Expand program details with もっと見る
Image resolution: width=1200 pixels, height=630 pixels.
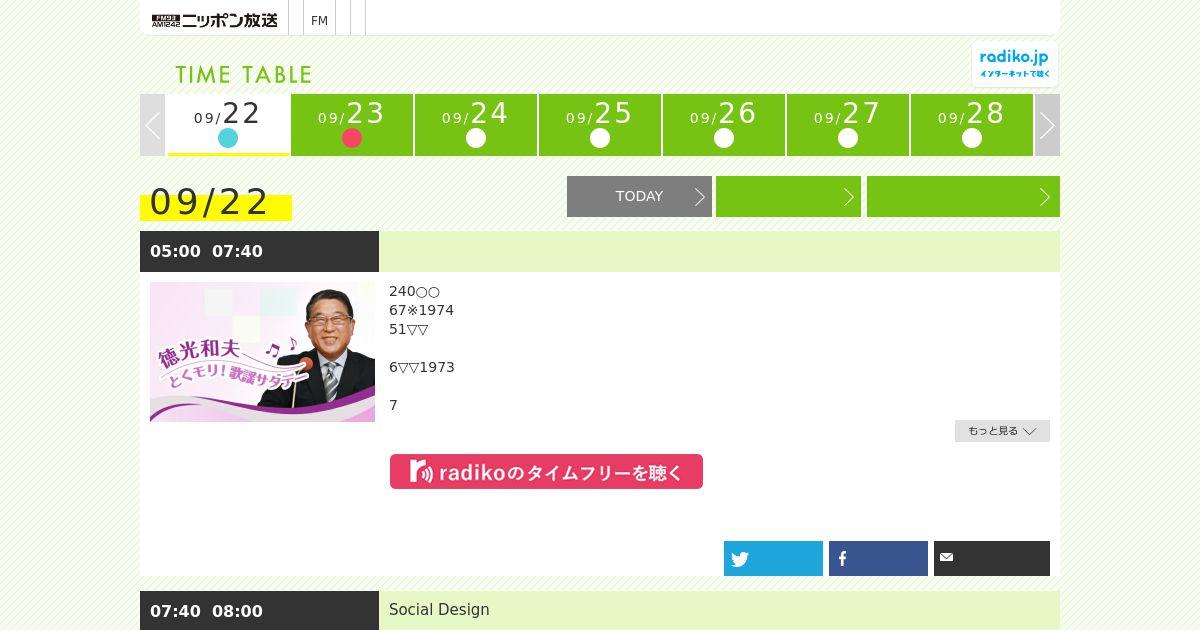tap(1002, 431)
